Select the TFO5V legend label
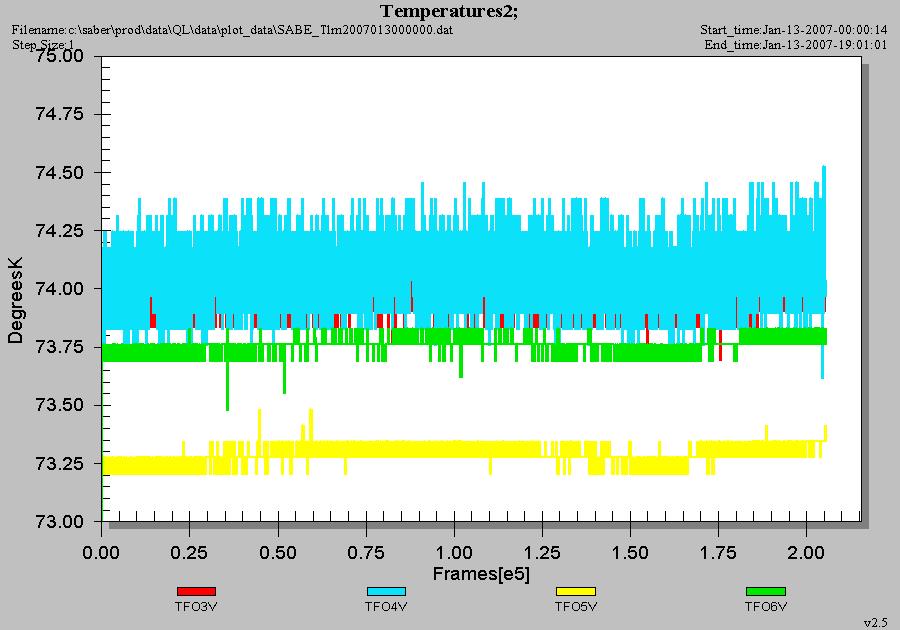The image size is (900, 630). point(576,606)
